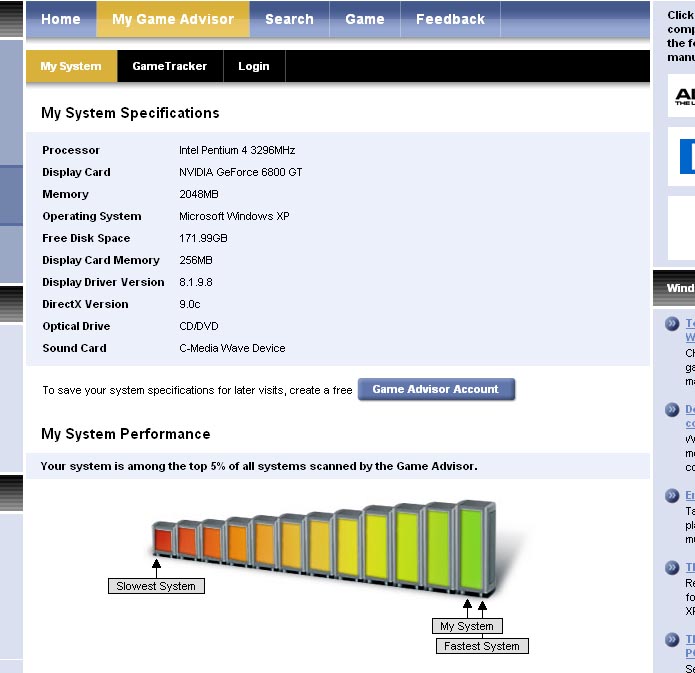Switch to the GameTracker sub-tab

169,66
